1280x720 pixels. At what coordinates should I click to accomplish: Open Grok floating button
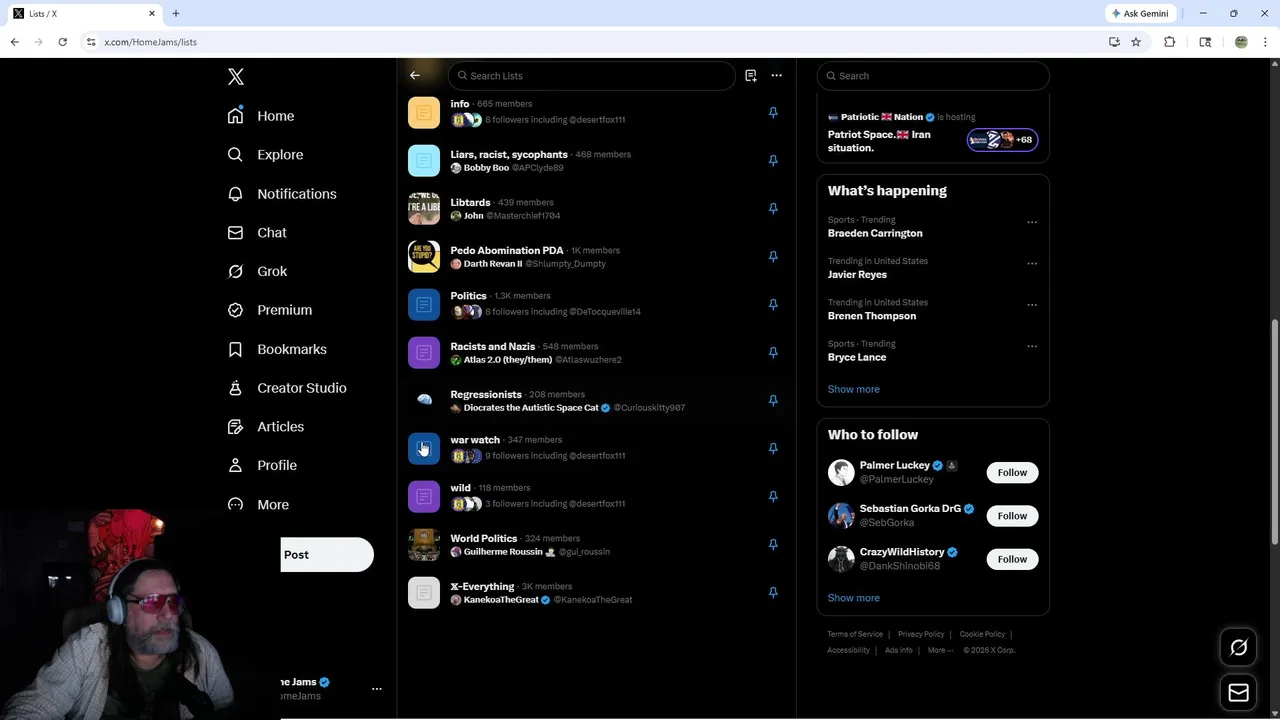[1238, 648]
